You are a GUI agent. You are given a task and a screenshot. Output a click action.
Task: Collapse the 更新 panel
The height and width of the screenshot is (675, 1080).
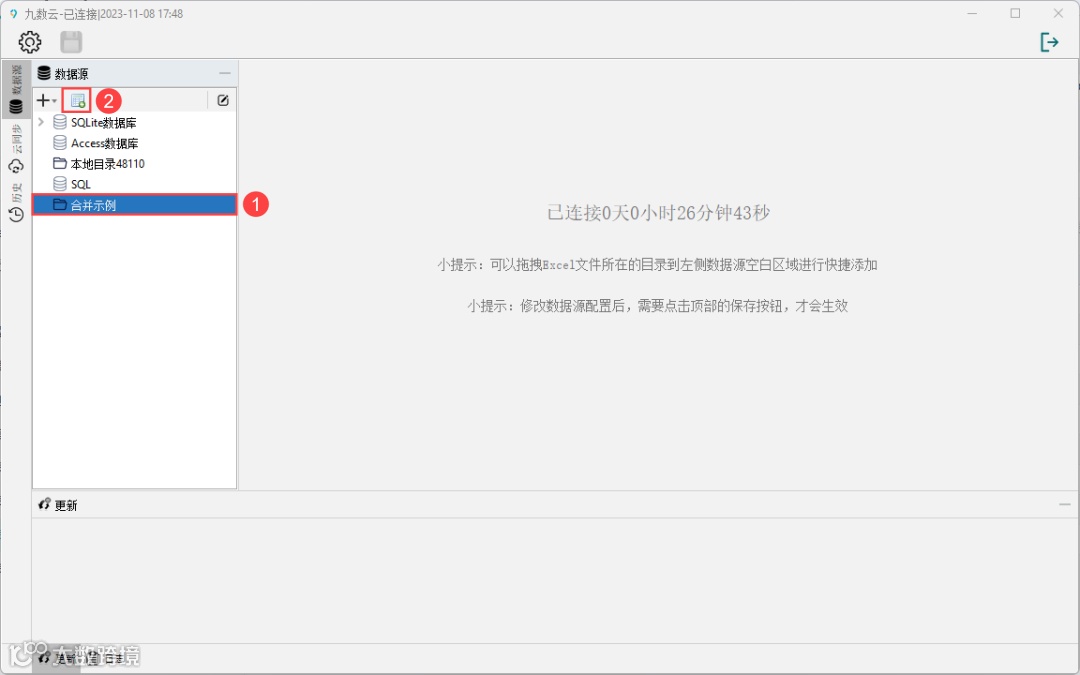[x=1066, y=504]
